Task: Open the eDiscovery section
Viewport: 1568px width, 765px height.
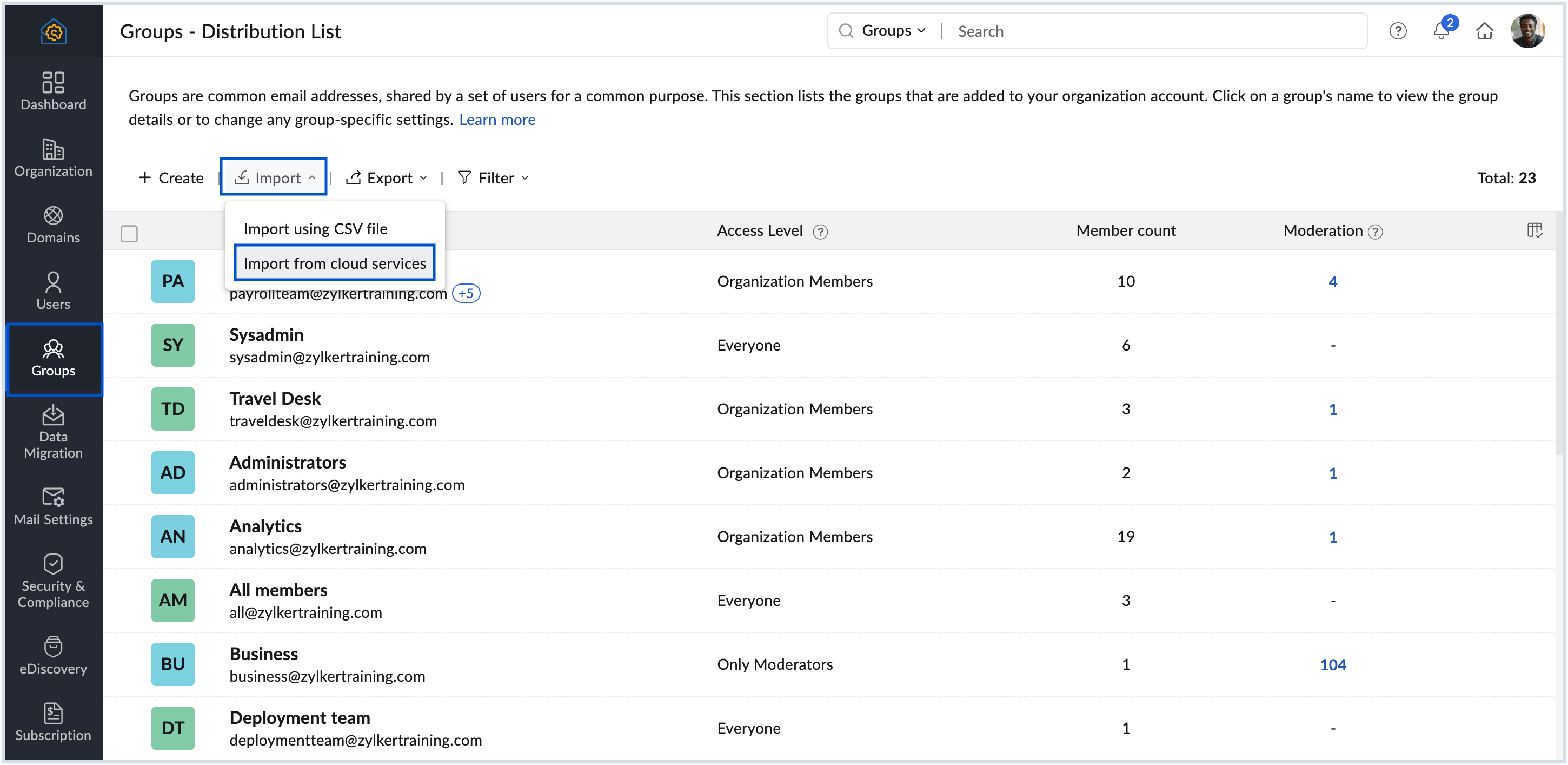Action: [53, 656]
